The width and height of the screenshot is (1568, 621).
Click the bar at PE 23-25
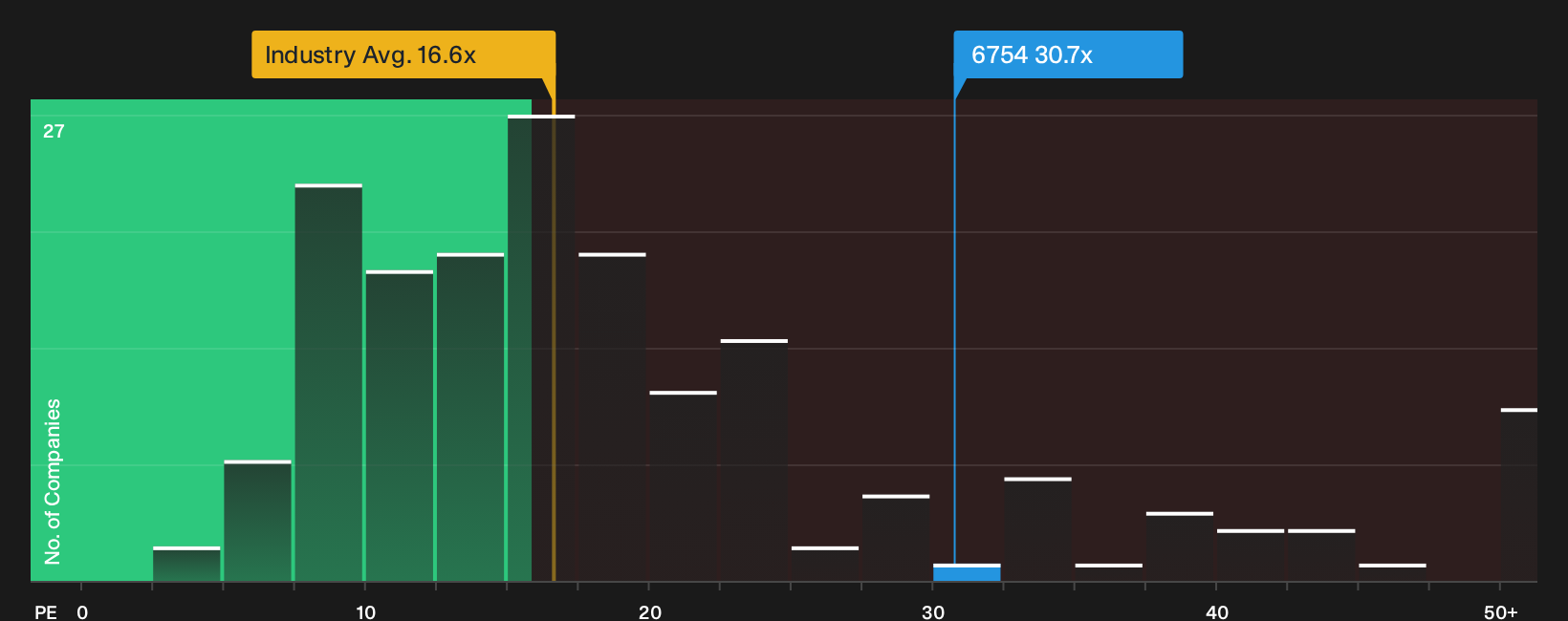click(754, 460)
